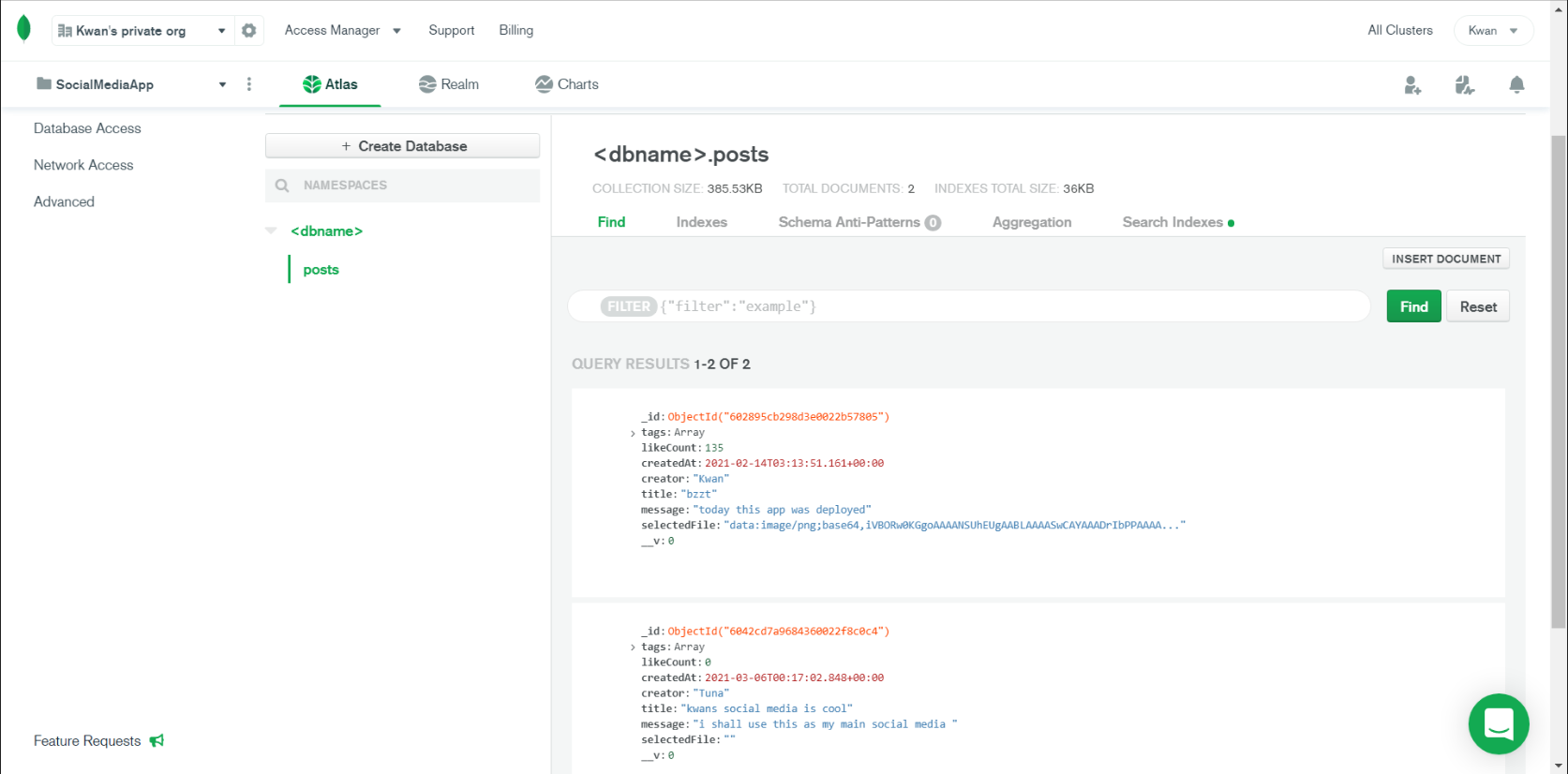Screen dimensions: 1568x774
Task: Select the posts collection
Action: (321, 270)
